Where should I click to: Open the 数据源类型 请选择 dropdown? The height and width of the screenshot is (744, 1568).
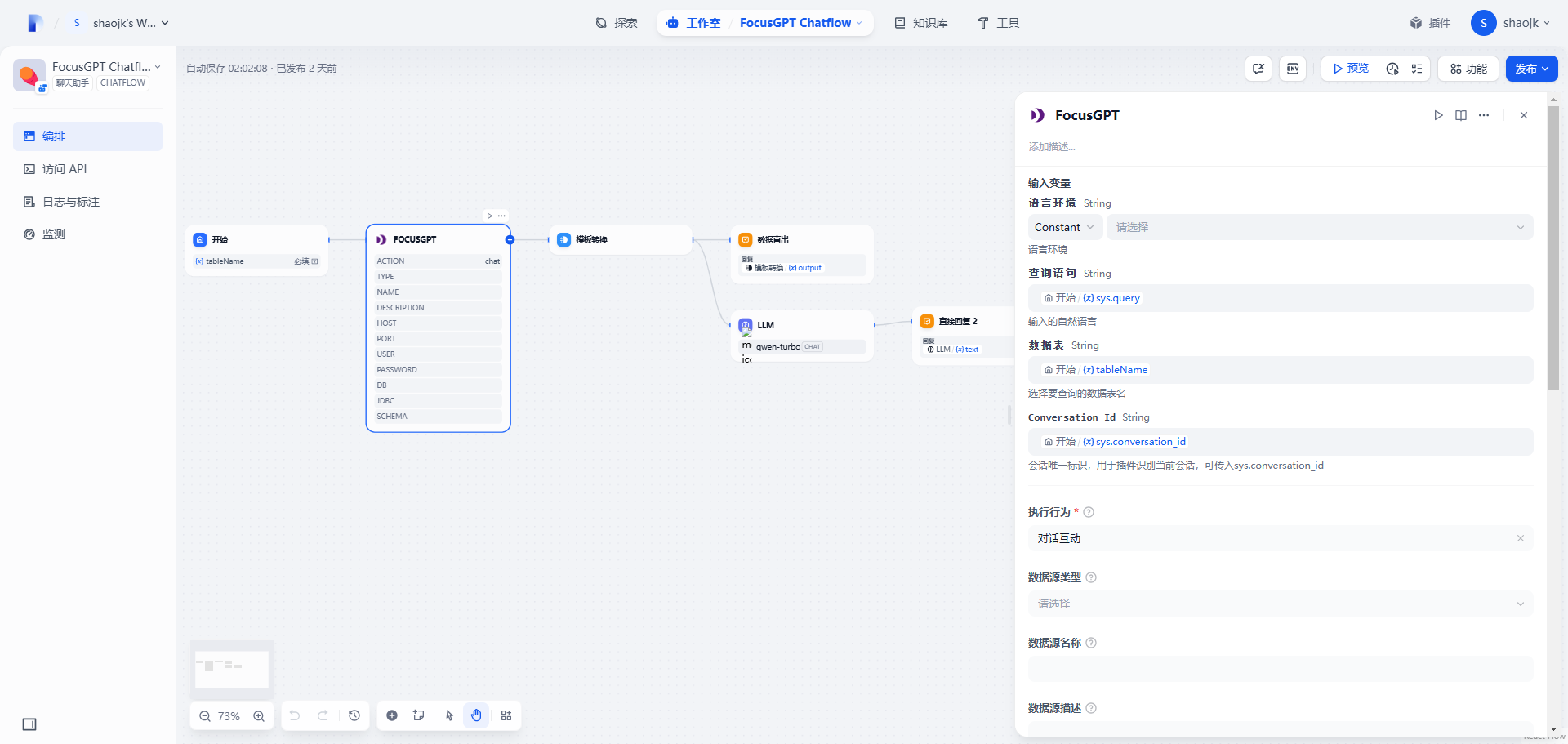tap(1281, 604)
